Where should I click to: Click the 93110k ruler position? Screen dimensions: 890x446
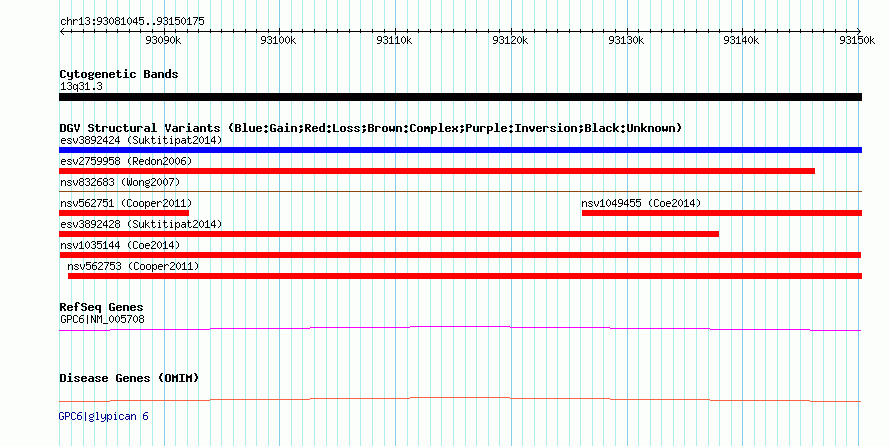click(394, 40)
